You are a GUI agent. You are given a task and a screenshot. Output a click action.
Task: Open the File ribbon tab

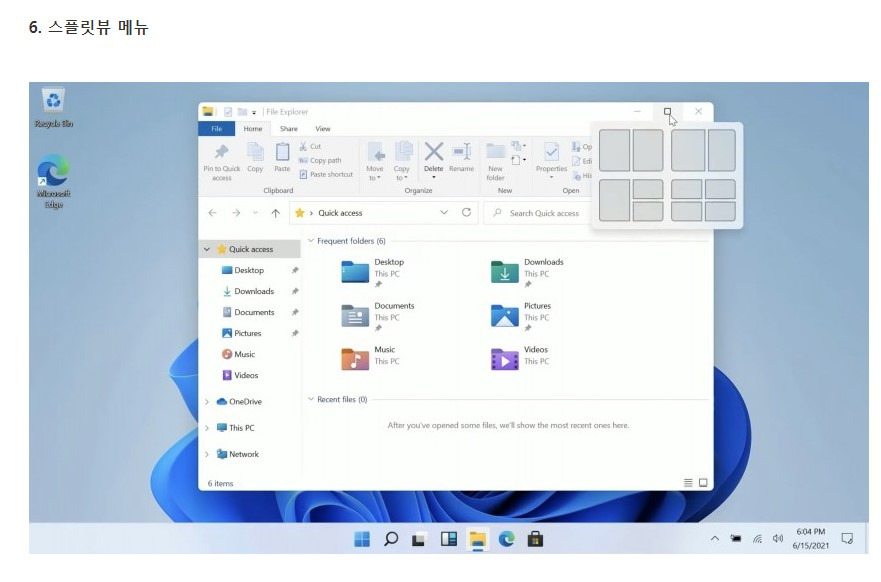[216, 129]
